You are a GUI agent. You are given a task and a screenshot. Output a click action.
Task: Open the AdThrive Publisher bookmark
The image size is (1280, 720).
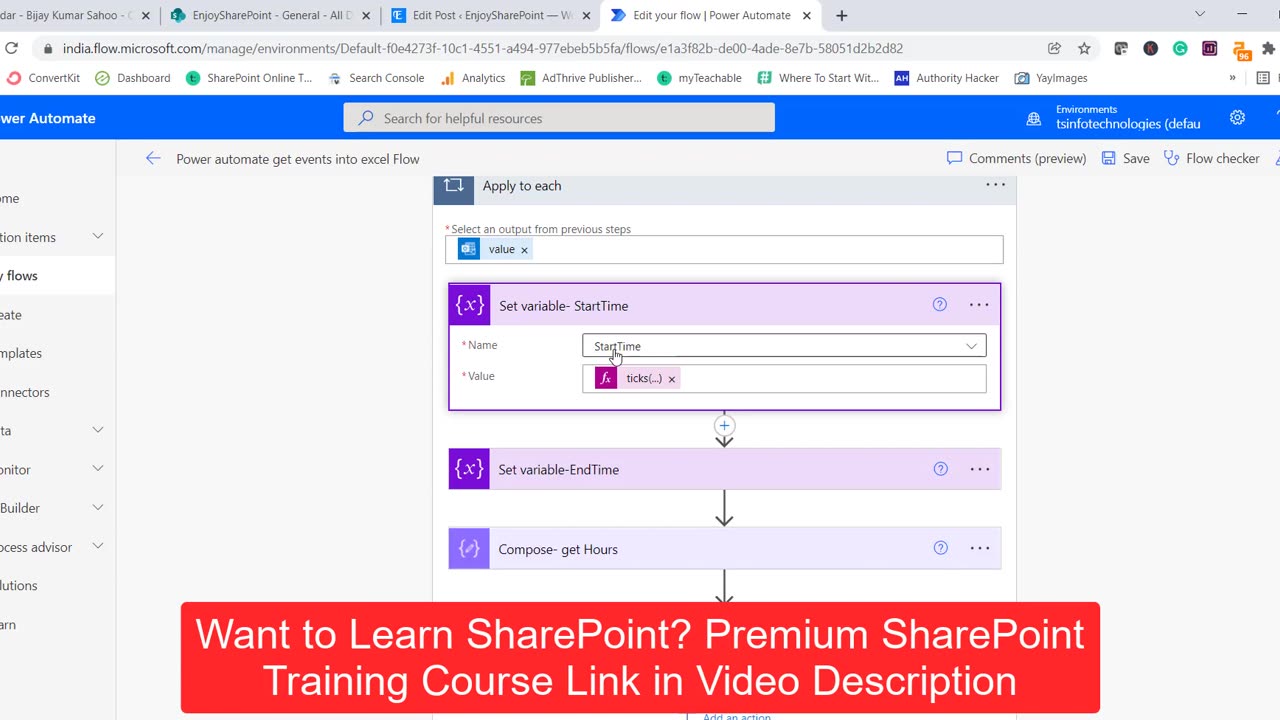[x=581, y=78]
